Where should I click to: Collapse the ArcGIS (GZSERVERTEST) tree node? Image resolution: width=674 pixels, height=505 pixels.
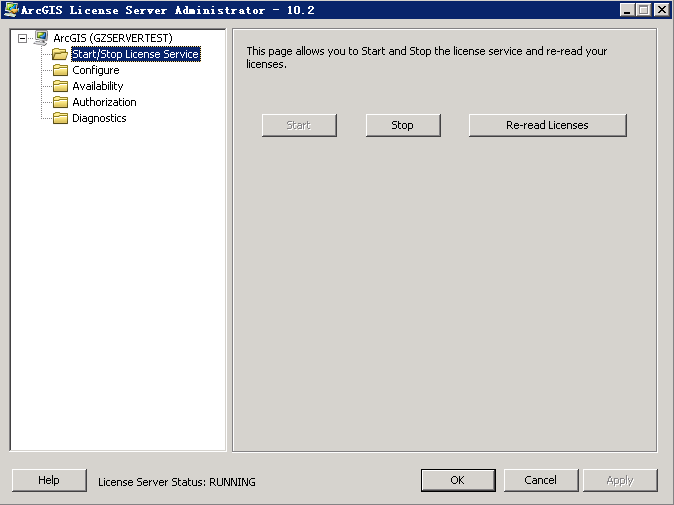click(22, 38)
